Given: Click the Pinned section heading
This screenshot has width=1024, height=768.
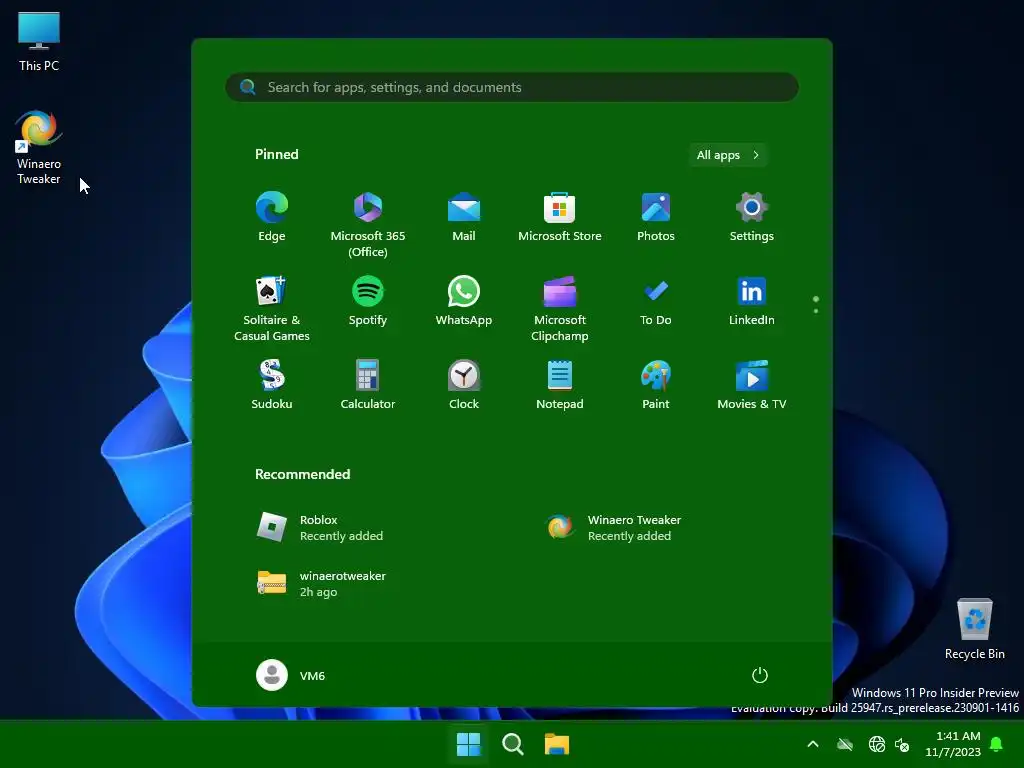Looking at the screenshot, I should tap(276, 154).
